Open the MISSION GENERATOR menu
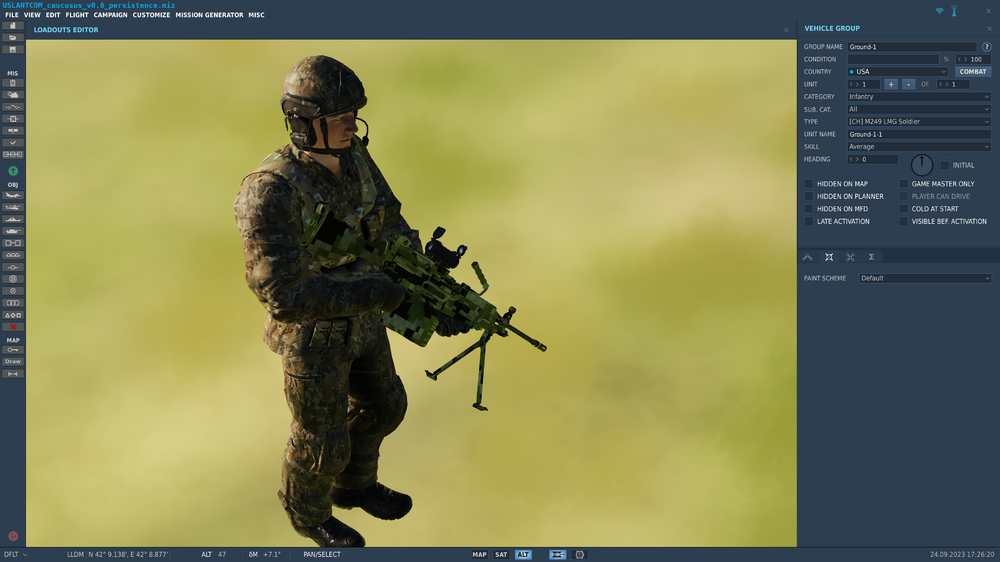Image resolution: width=1000 pixels, height=562 pixels. [209, 15]
